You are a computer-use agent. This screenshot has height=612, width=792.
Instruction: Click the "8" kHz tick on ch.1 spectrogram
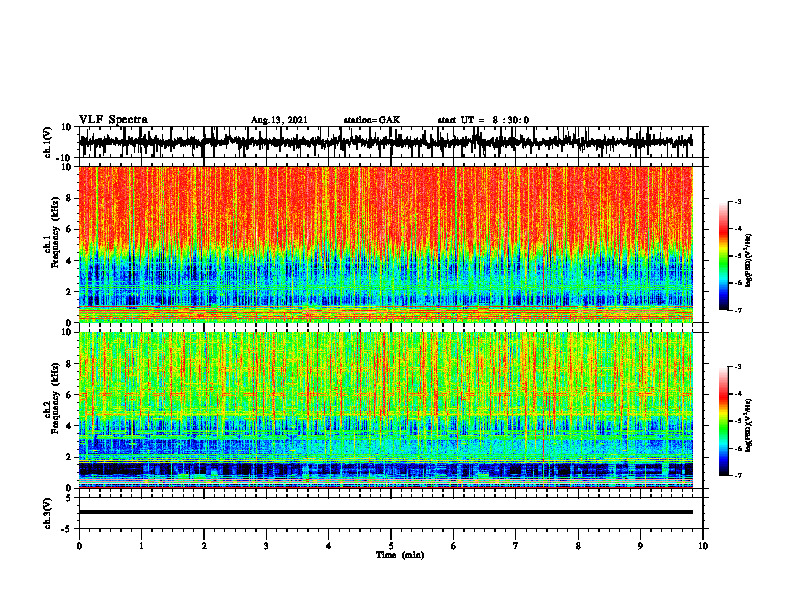69,198
